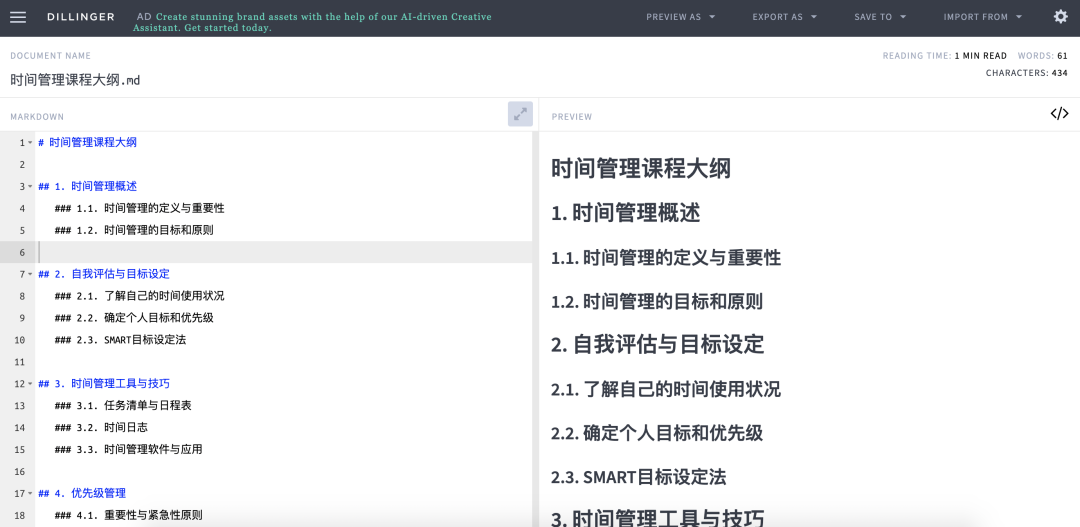Click line number 11 in gutter
This screenshot has width=1080, height=527.
[x=19, y=362]
